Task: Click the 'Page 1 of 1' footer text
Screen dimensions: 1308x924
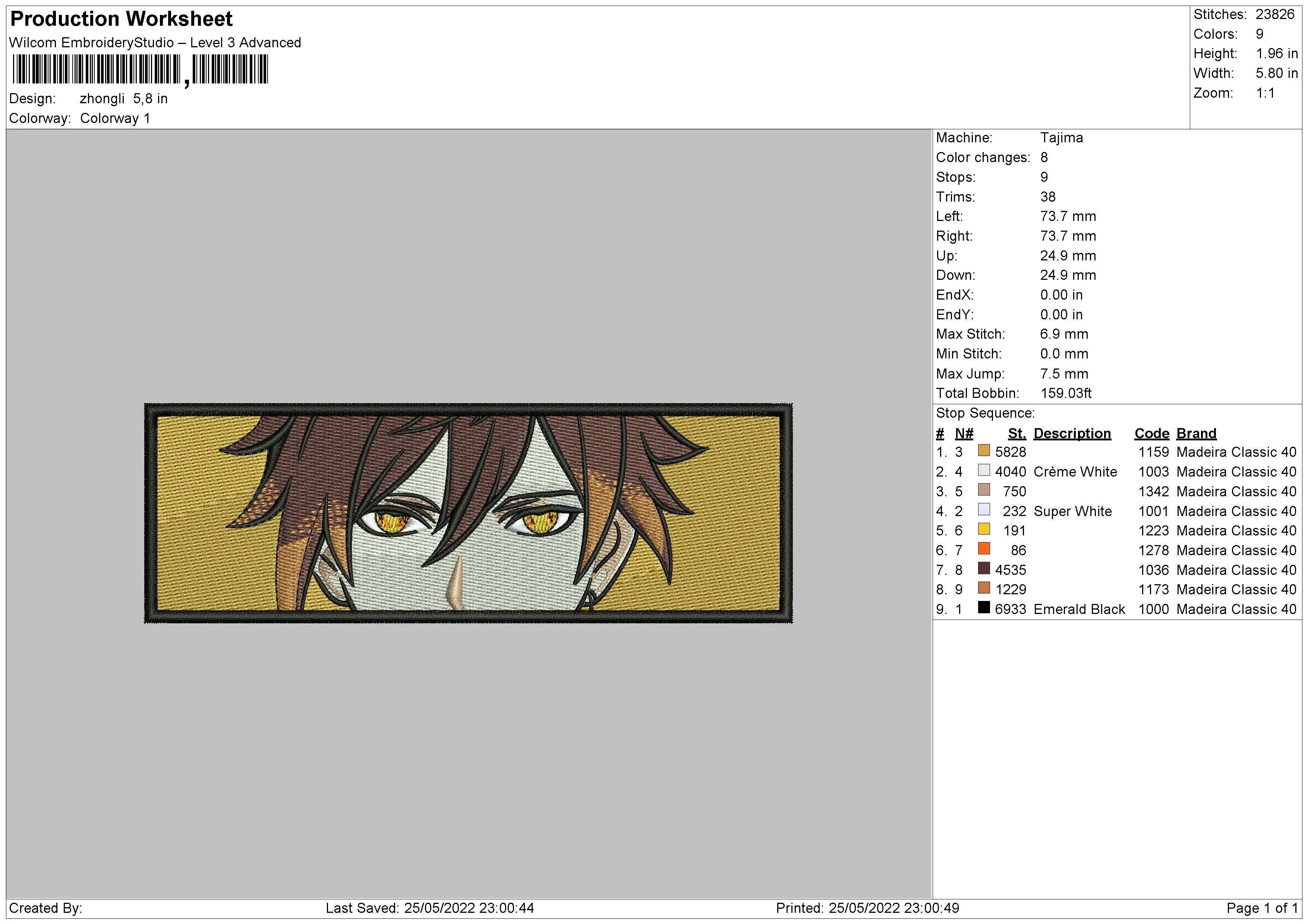Action: (1262, 908)
